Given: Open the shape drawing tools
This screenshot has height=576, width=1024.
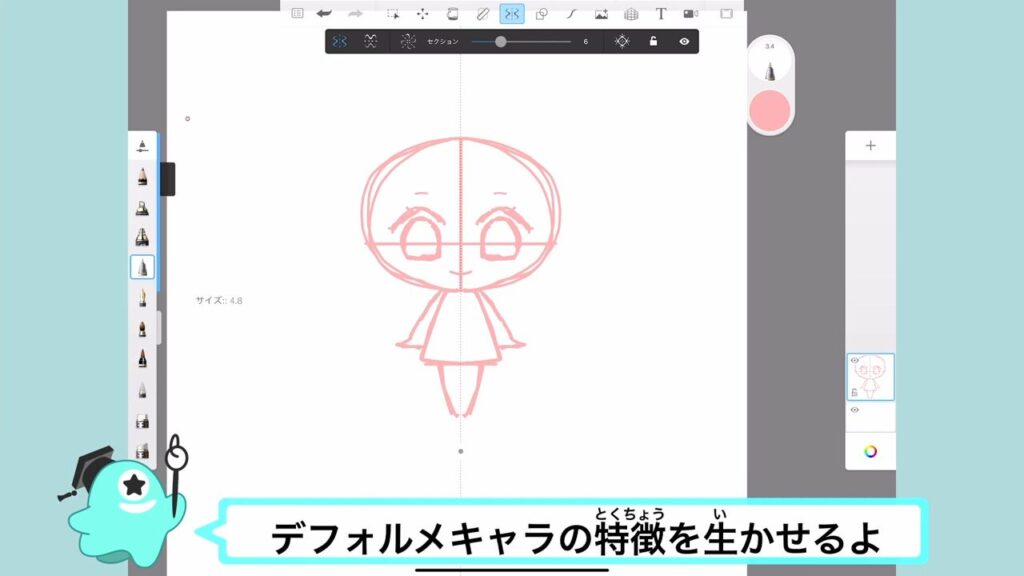Looking at the screenshot, I should (541, 14).
